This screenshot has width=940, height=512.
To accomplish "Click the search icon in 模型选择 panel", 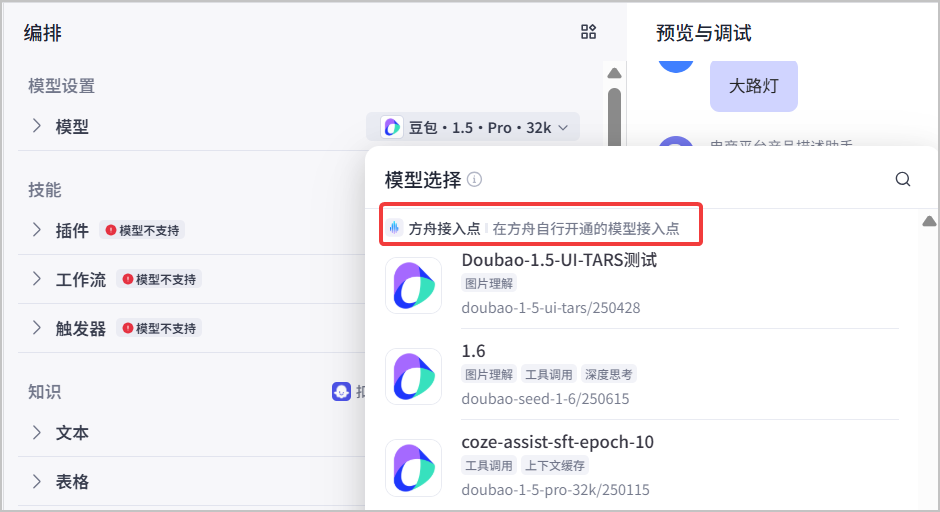I will pos(903,179).
